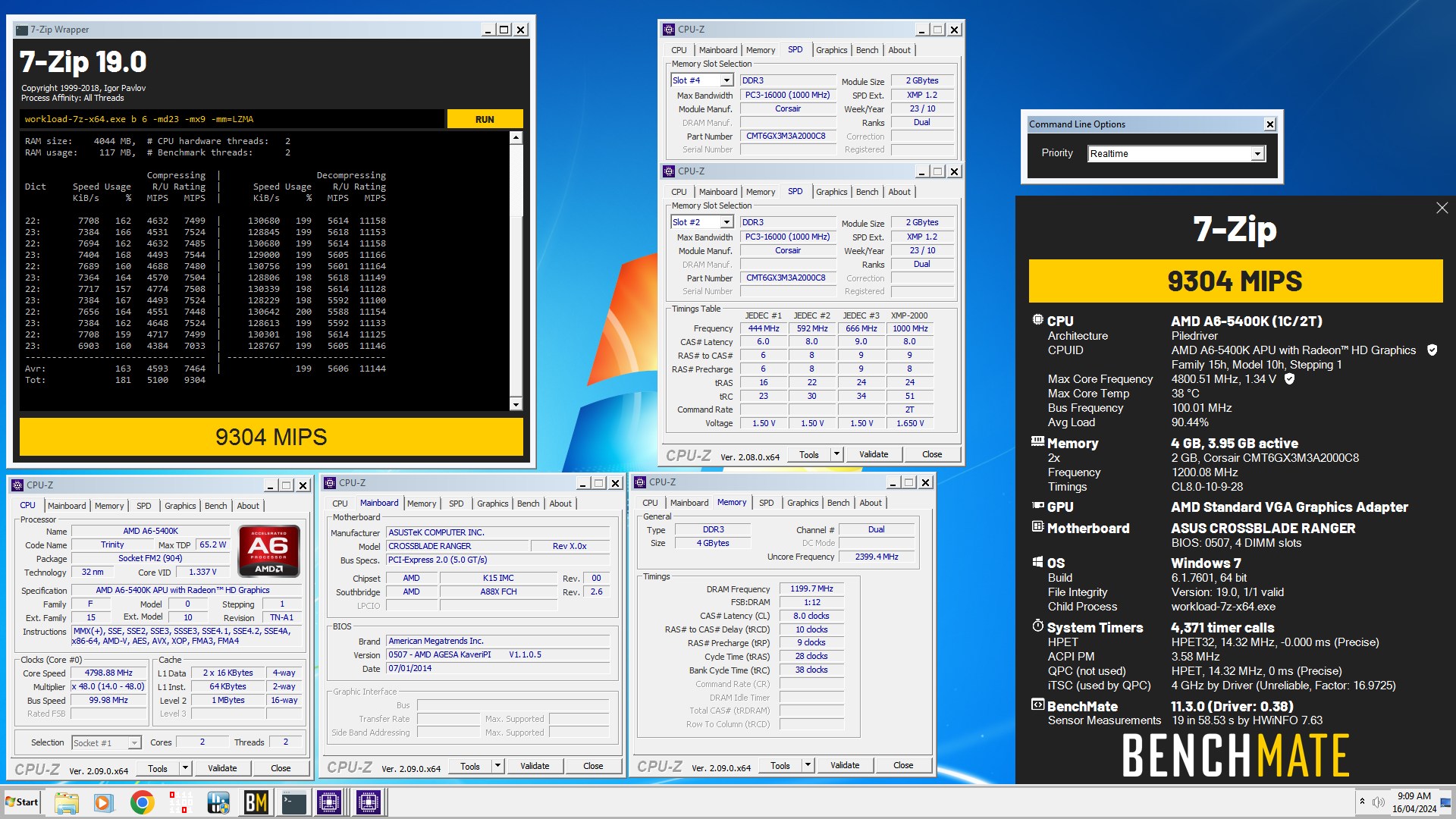This screenshot has width=1456, height=819.
Task: Switch to BenchMate taskbar button
Action: (256, 802)
